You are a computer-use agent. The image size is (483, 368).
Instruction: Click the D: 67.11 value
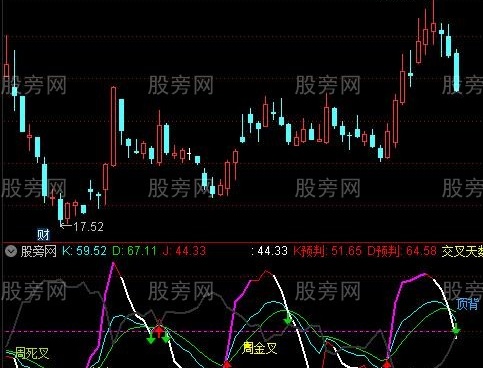pyautogui.click(x=134, y=251)
